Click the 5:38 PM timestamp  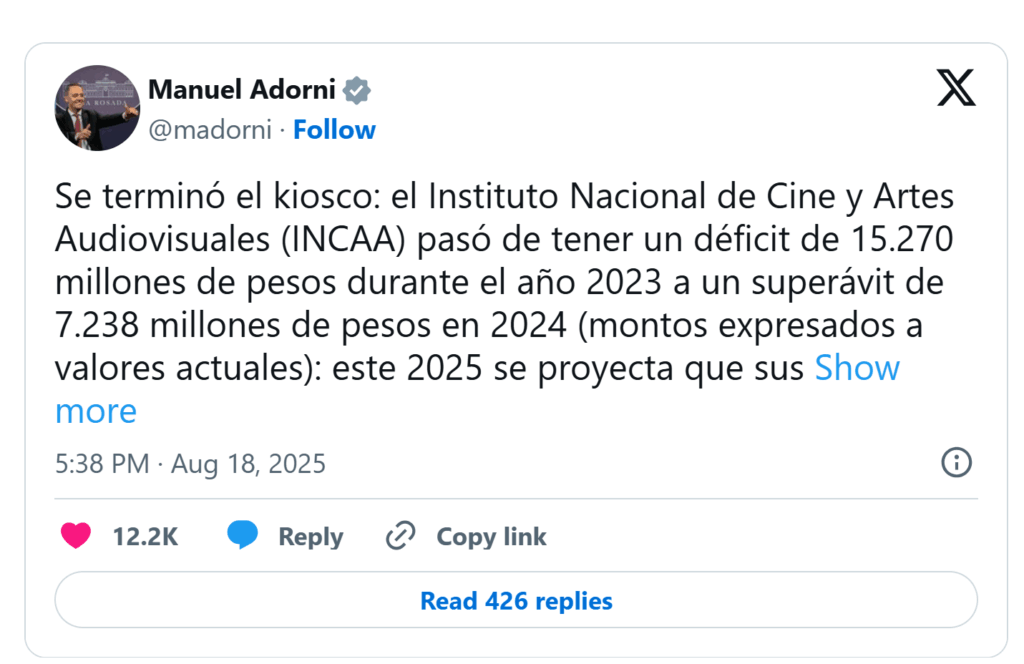pos(102,464)
